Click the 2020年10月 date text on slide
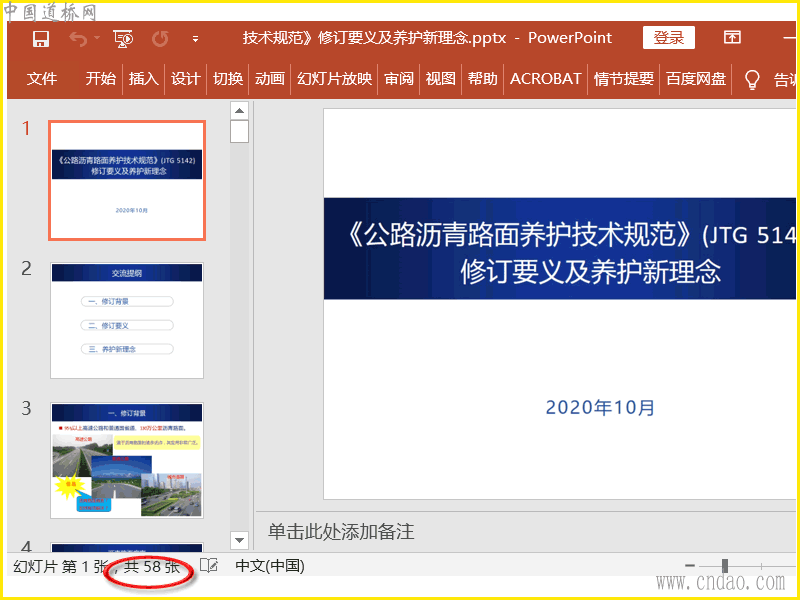This screenshot has height=600, width=800. point(600,407)
